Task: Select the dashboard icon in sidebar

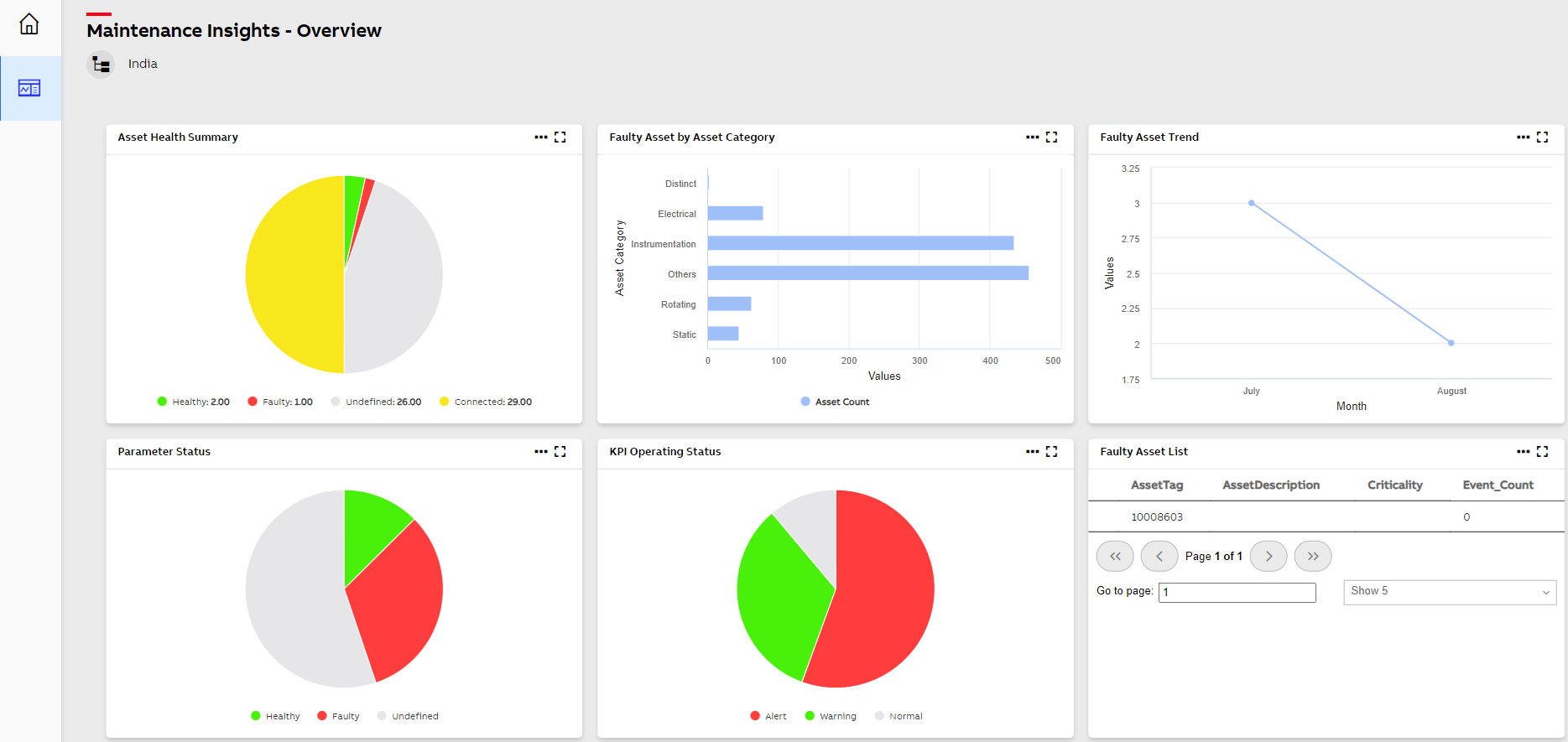Action: click(29, 88)
